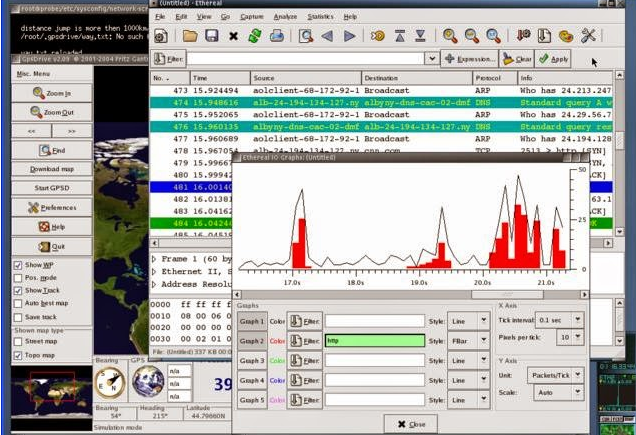
Task: Click the main display filter text field
Action: tap(306, 59)
